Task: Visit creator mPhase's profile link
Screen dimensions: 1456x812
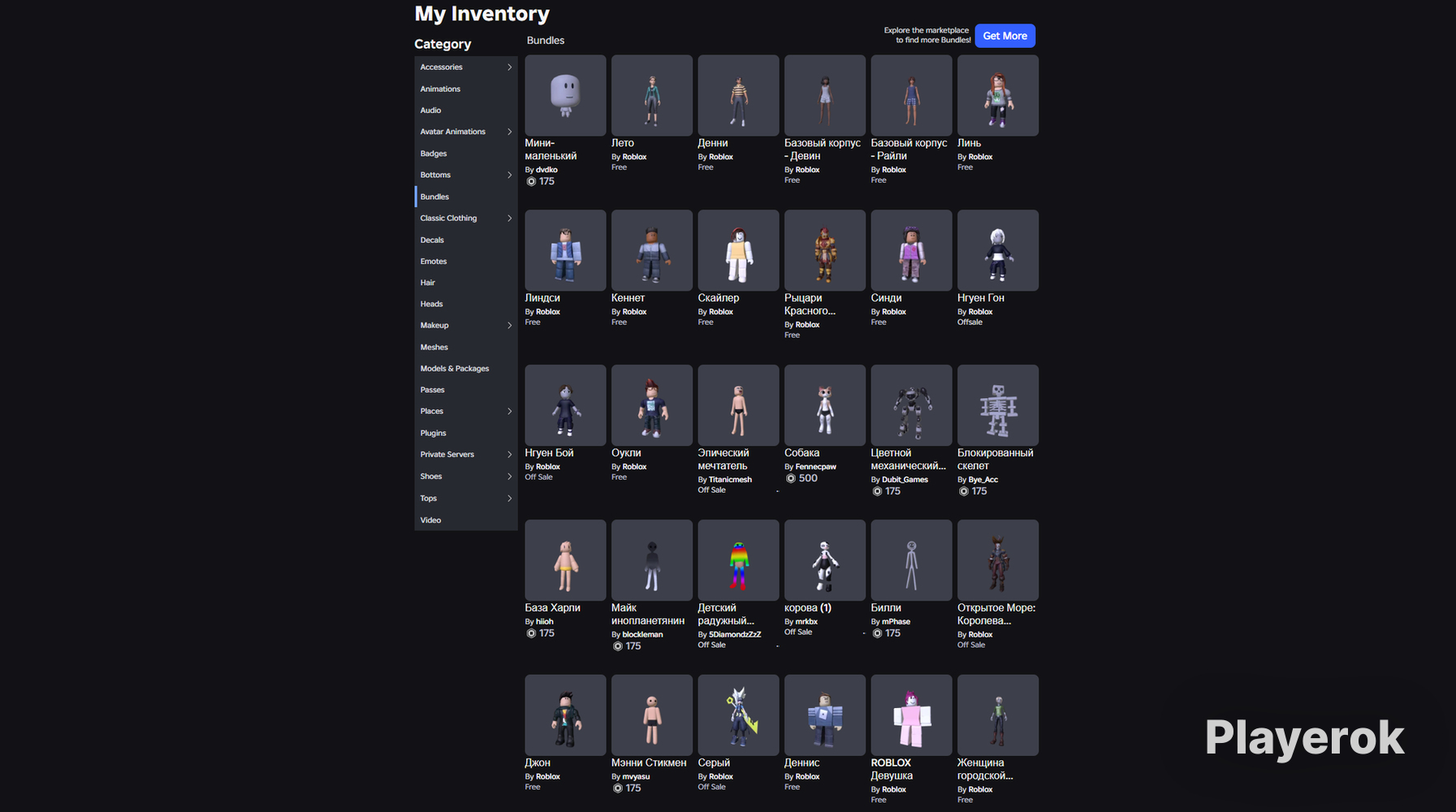Action: 896,622
